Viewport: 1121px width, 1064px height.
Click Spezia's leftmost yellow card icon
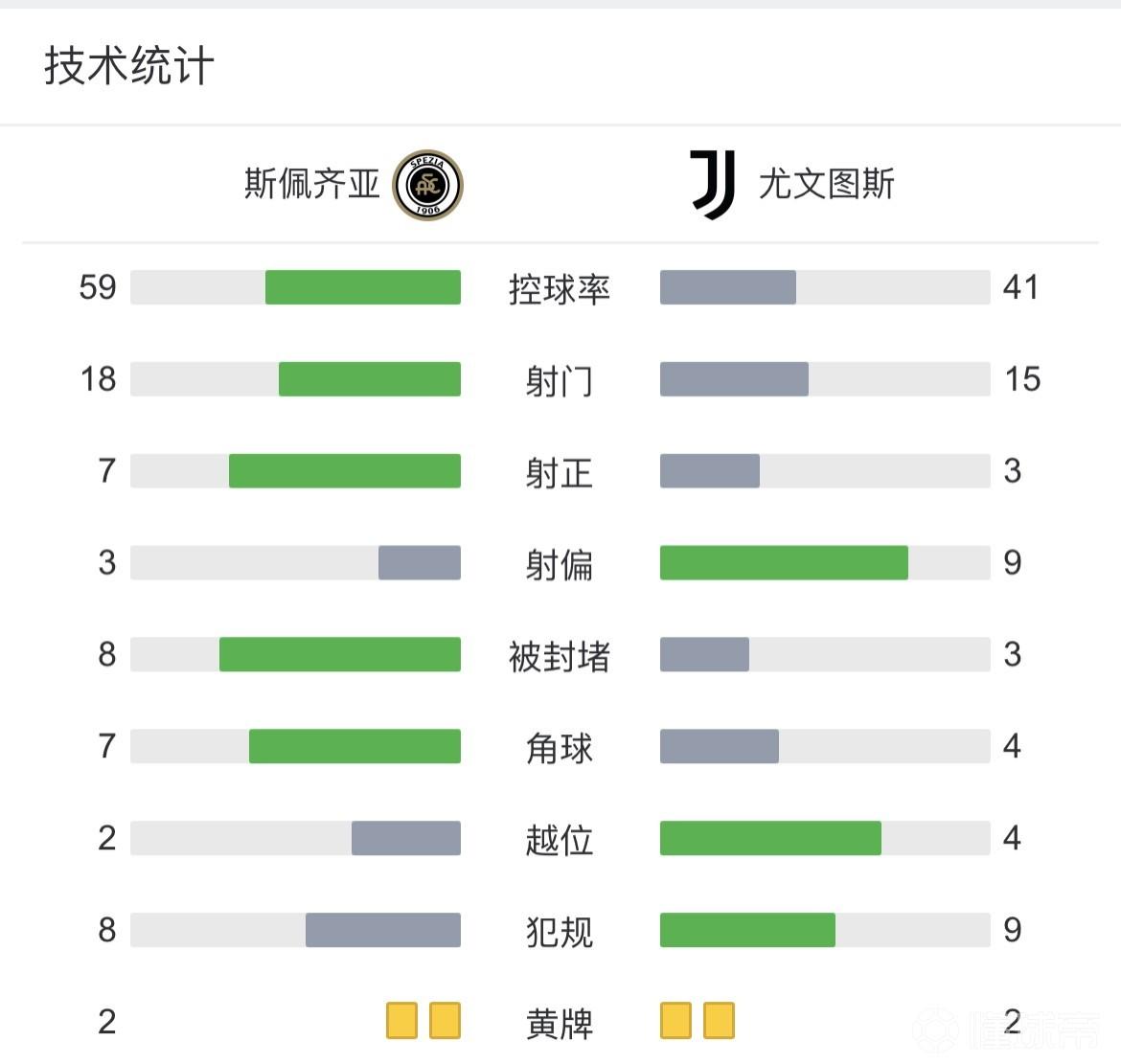pos(401,1021)
